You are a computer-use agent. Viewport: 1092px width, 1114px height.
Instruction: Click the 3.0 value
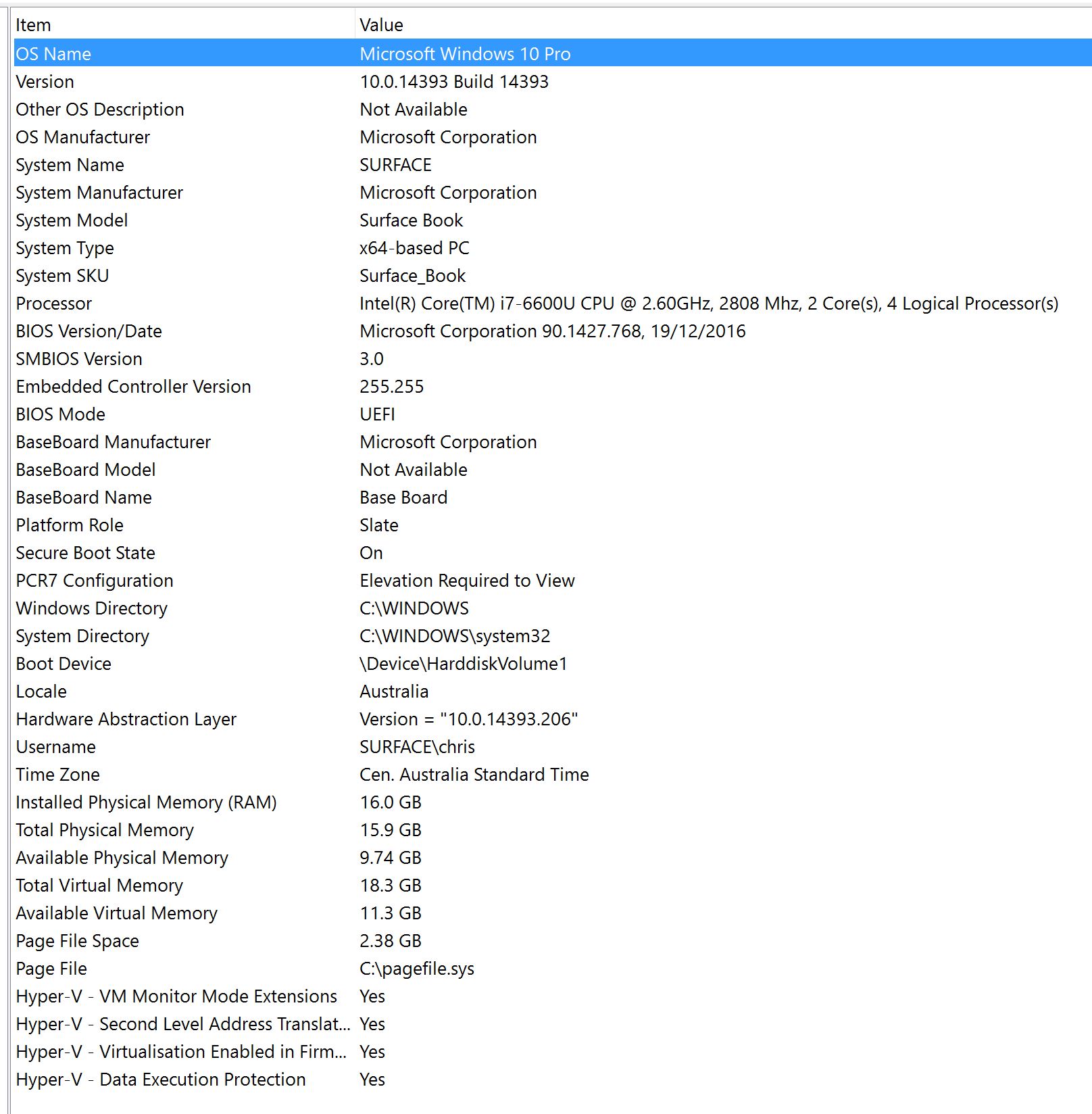click(x=371, y=359)
